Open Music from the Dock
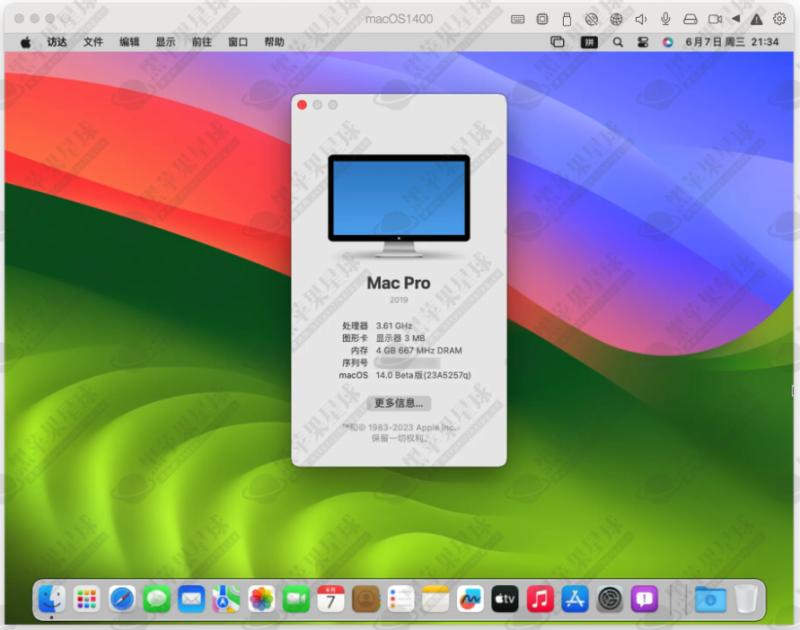Image resolution: width=800 pixels, height=630 pixels. [540, 599]
